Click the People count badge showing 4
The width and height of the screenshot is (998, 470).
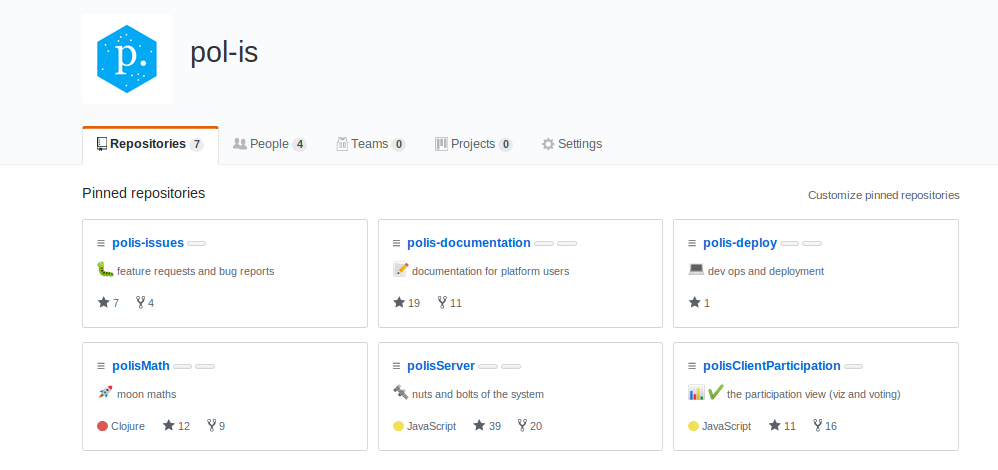point(299,145)
